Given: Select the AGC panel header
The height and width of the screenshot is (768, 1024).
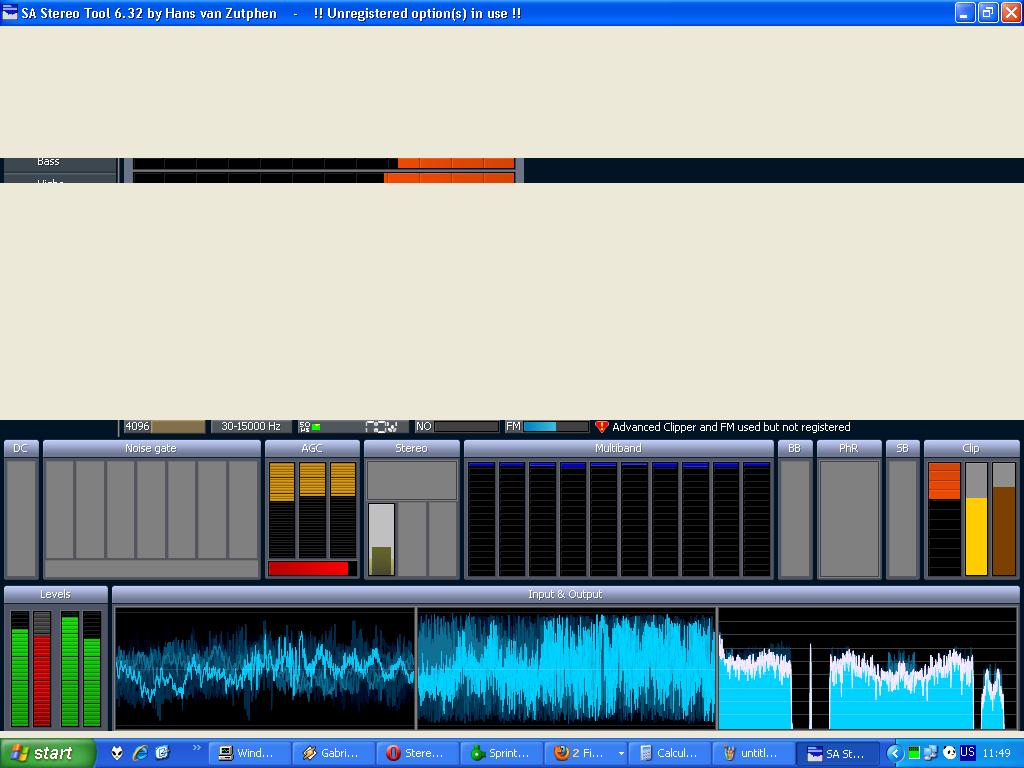Looking at the screenshot, I should click(x=312, y=448).
